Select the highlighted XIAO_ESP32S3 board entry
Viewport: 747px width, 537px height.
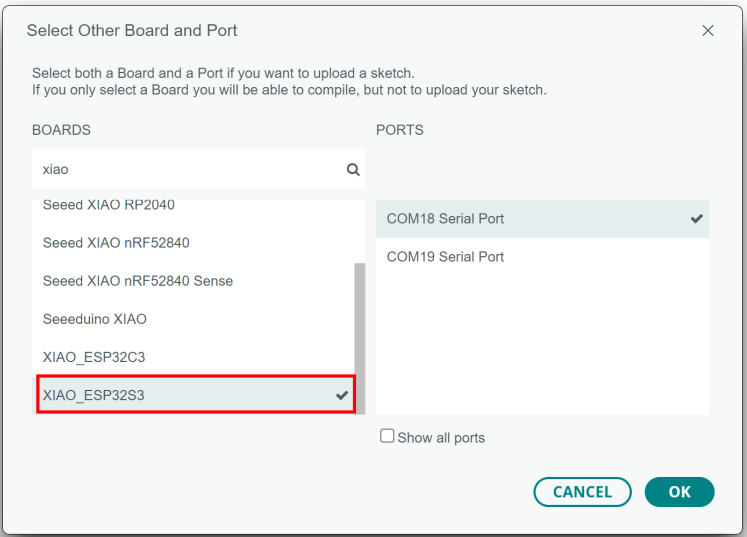pos(94,396)
